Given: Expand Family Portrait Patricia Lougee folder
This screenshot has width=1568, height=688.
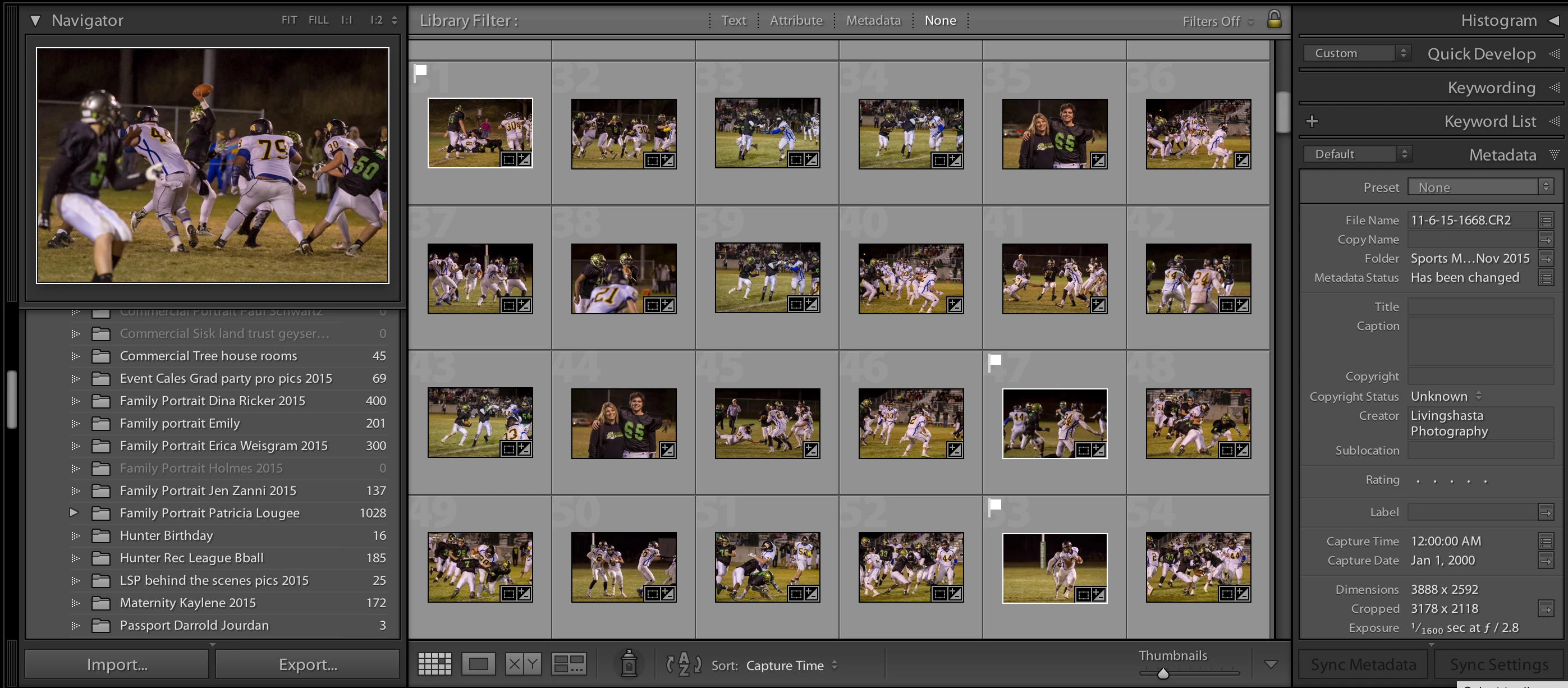Looking at the screenshot, I should (x=74, y=513).
